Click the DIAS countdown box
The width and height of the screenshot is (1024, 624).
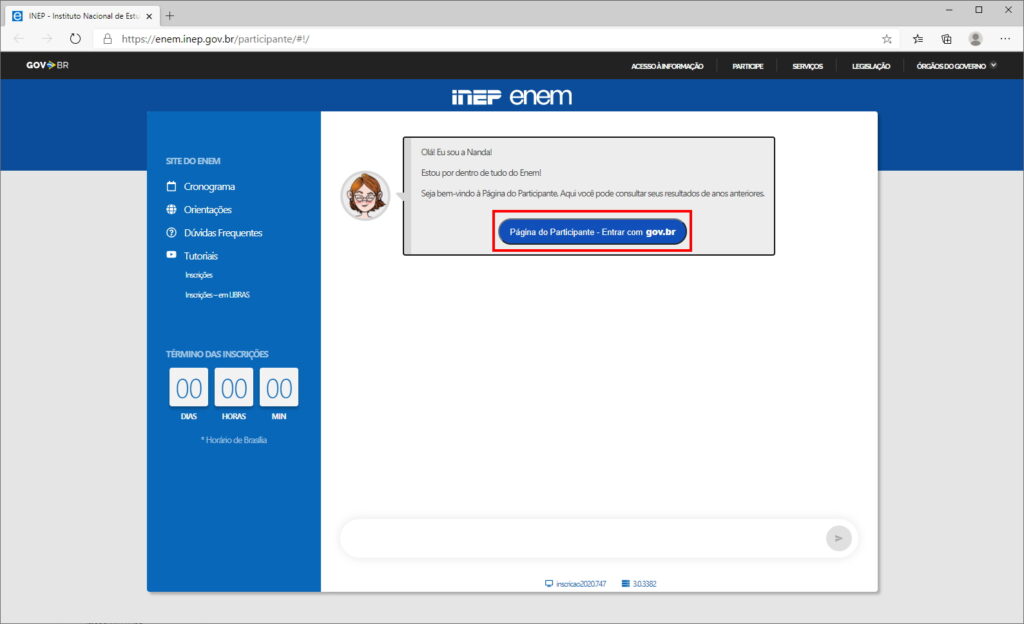(x=189, y=387)
